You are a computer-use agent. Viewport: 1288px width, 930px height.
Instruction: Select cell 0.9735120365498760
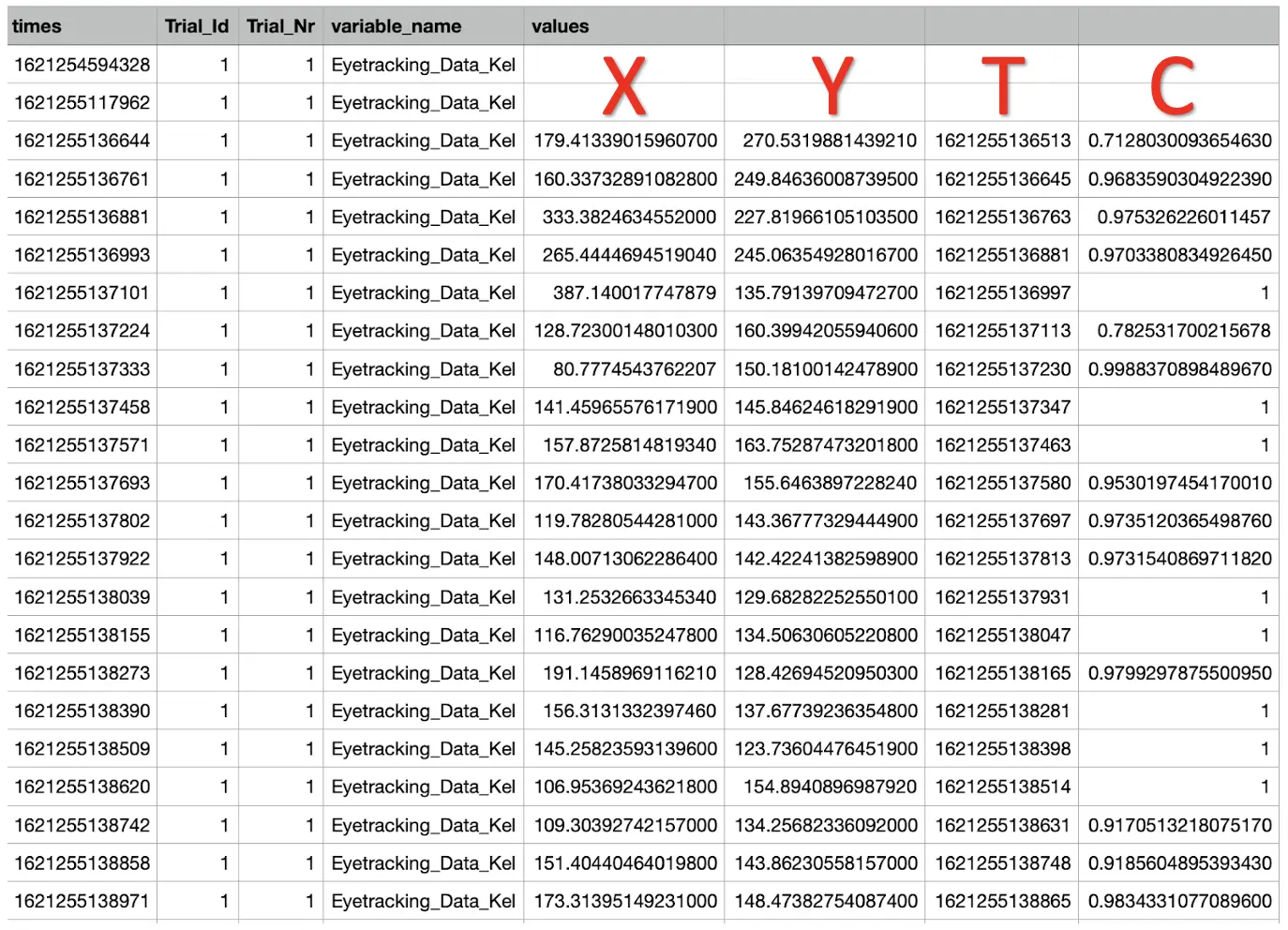(1178, 520)
